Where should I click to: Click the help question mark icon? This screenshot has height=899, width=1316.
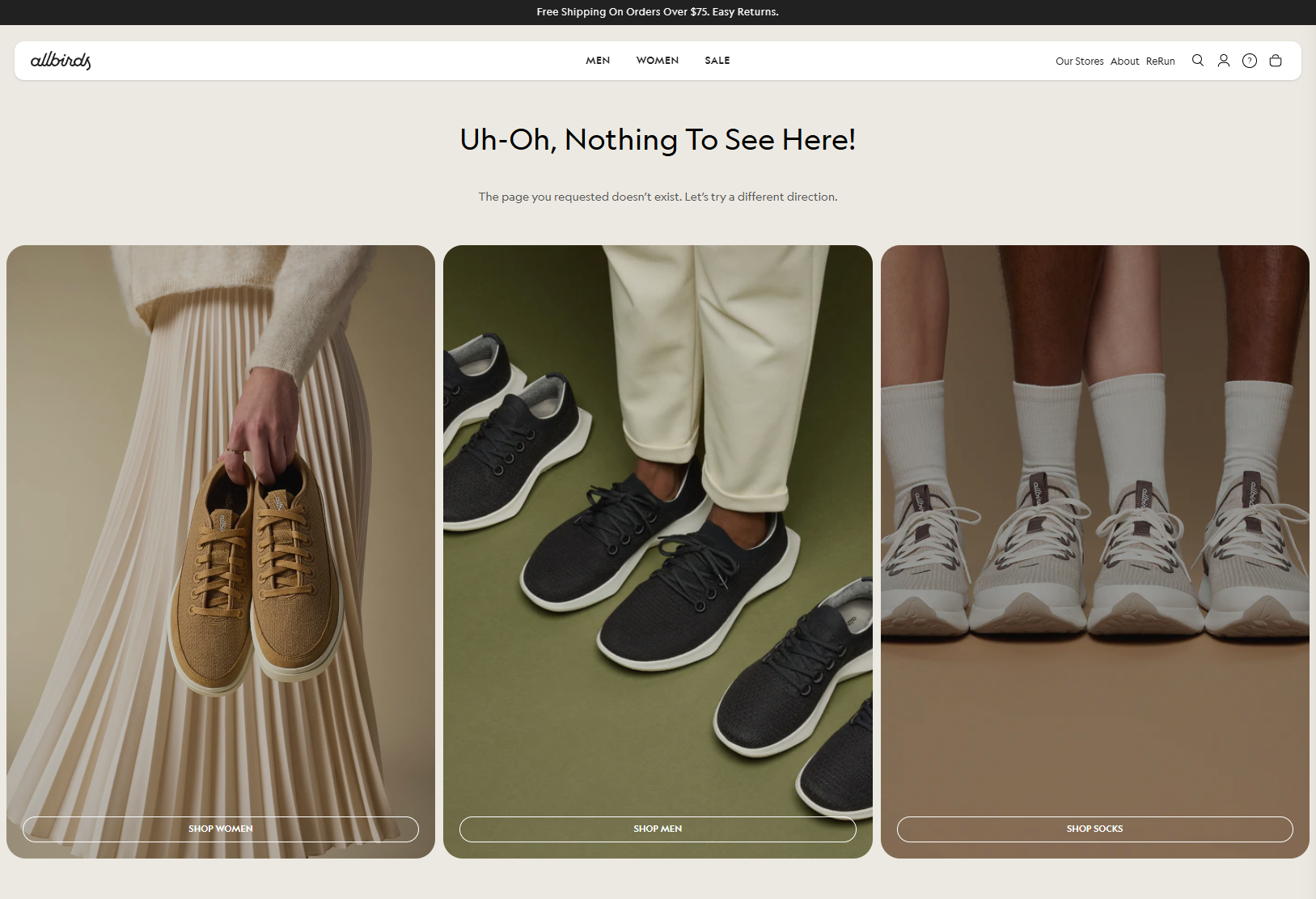tap(1250, 61)
